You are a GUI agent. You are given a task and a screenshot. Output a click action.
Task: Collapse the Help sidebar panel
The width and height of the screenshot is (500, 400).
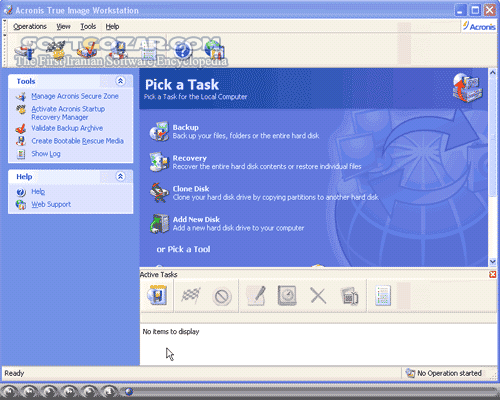click(x=120, y=176)
